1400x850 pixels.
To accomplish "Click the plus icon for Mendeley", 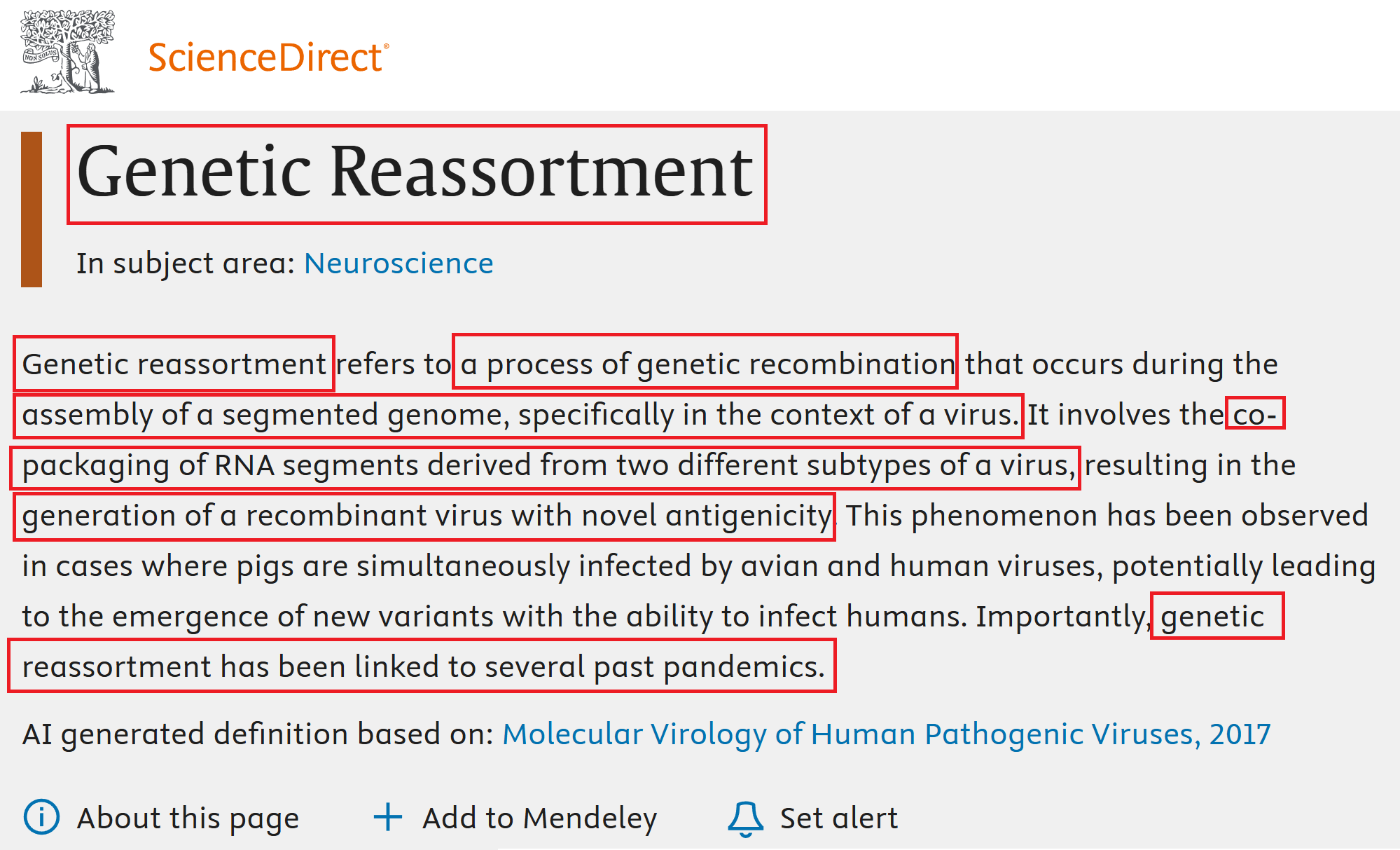I will pyautogui.click(x=387, y=817).
